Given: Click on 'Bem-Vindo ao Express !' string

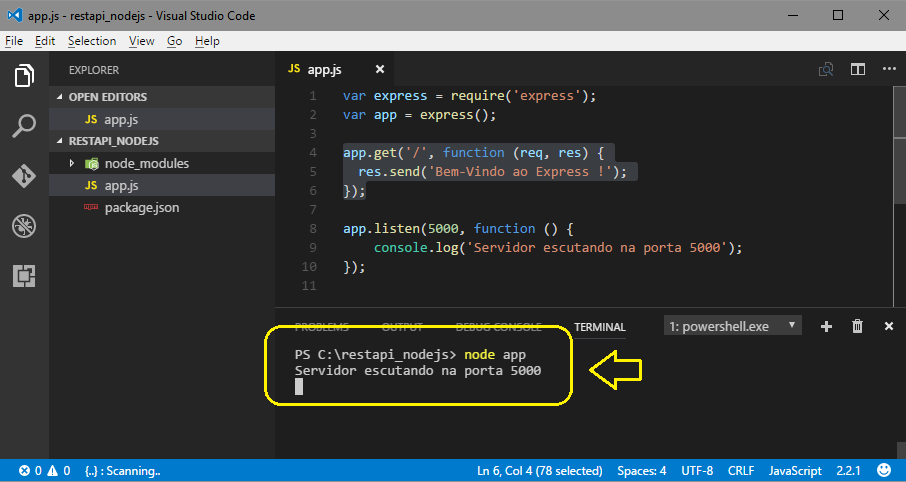Looking at the screenshot, I should (519, 172).
